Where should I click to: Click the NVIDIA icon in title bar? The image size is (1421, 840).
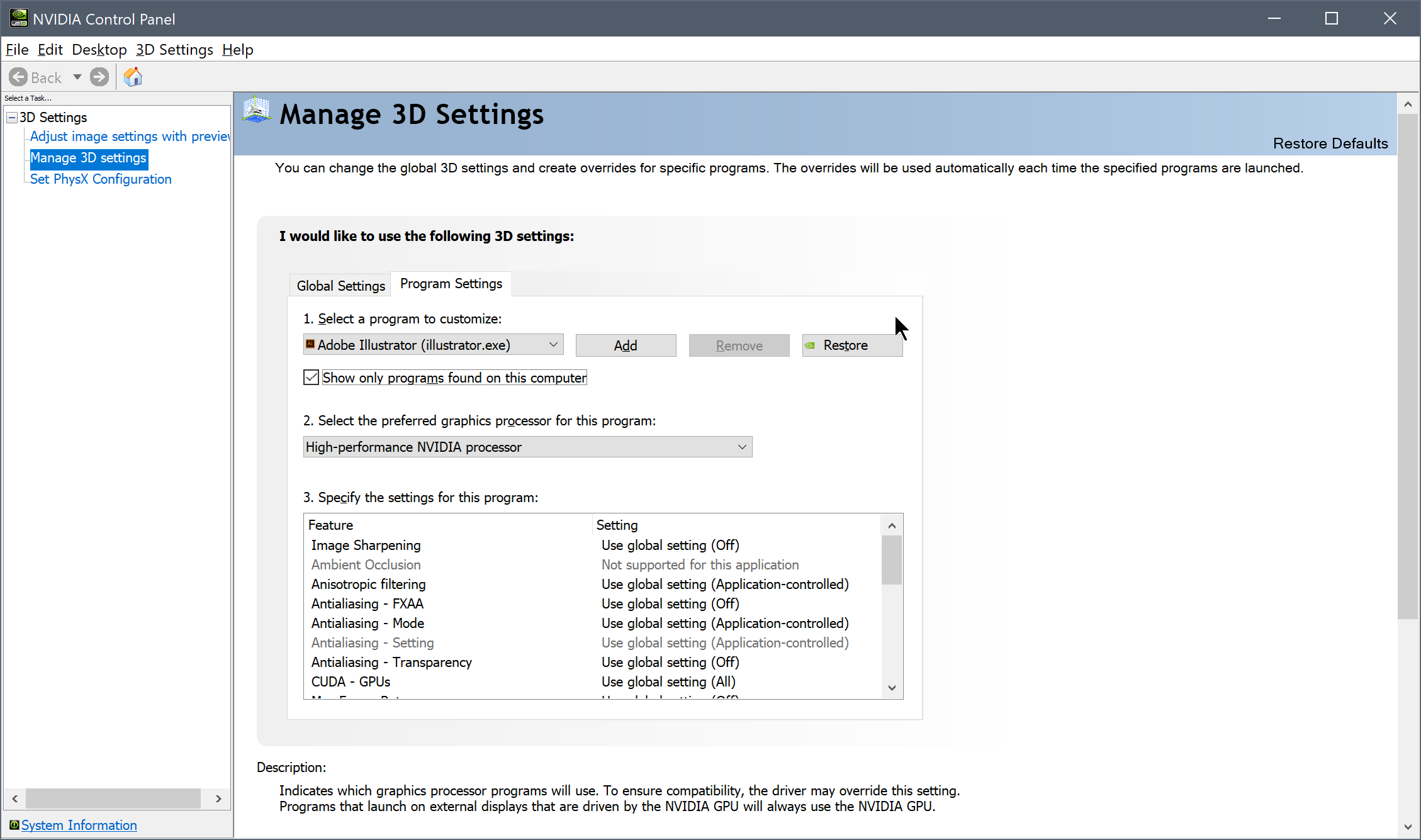[x=18, y=18]
